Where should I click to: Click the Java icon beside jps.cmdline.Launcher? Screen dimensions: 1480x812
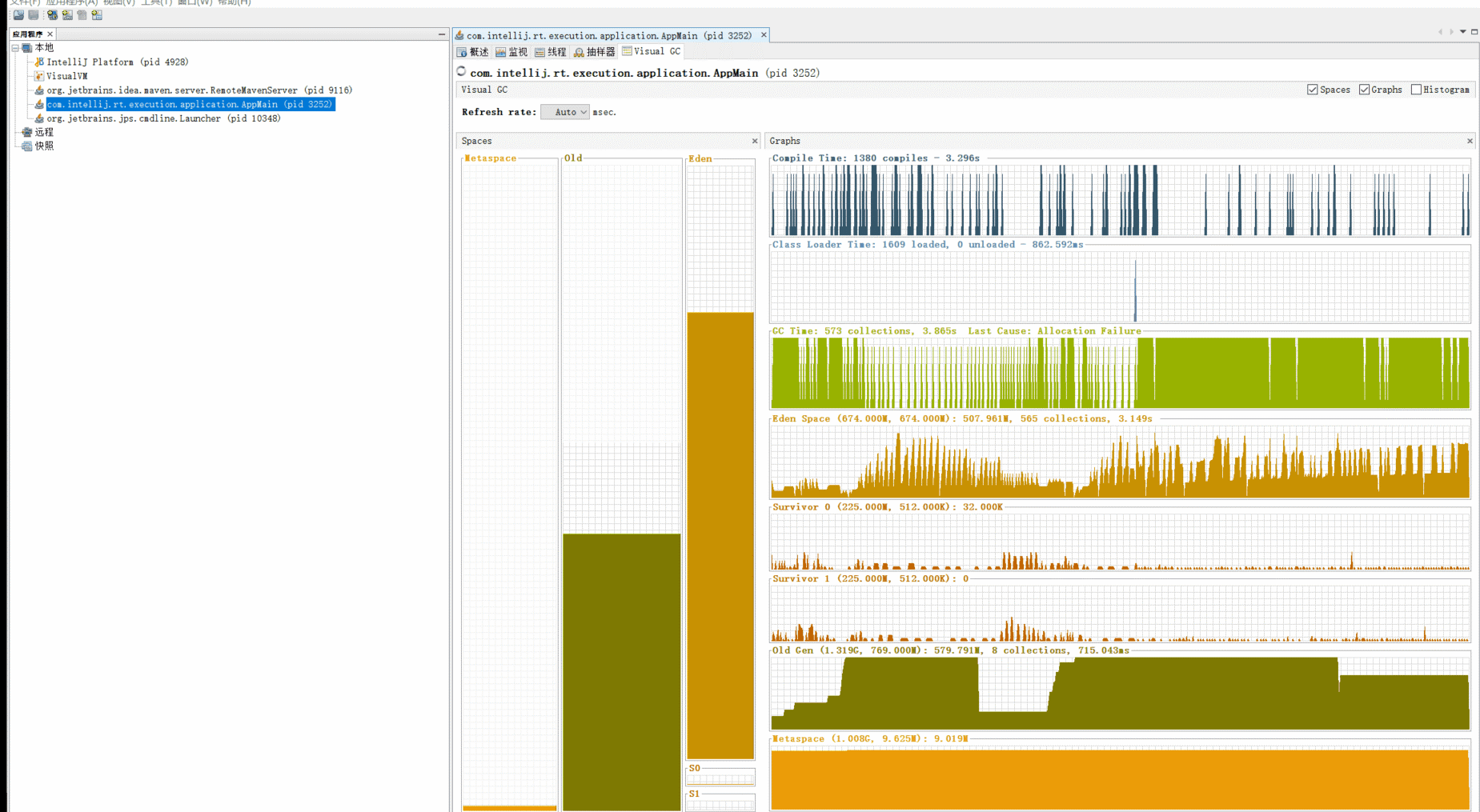click(38, 118)
